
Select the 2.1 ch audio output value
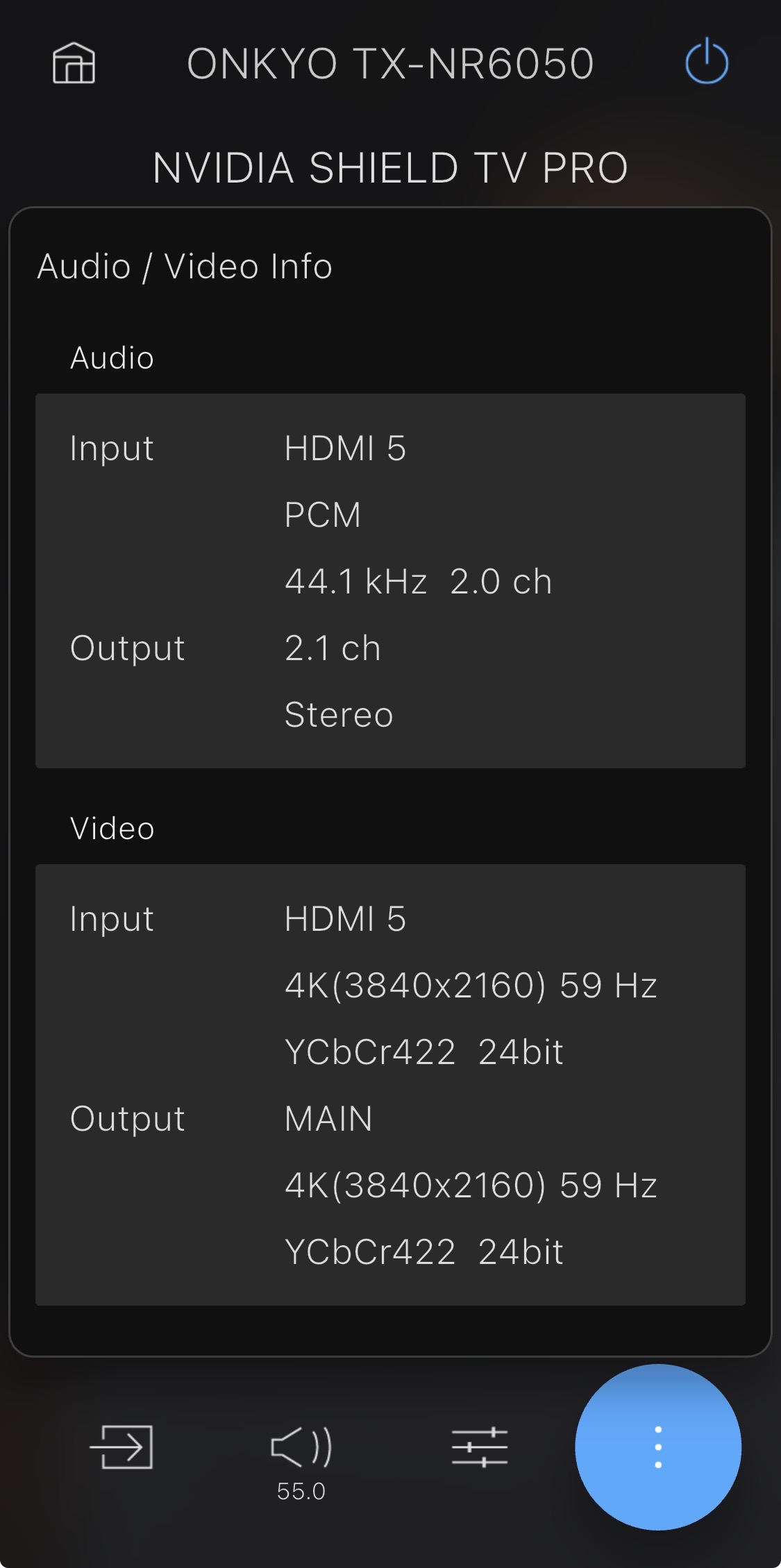pyautogui.click(x=333, y=648)
